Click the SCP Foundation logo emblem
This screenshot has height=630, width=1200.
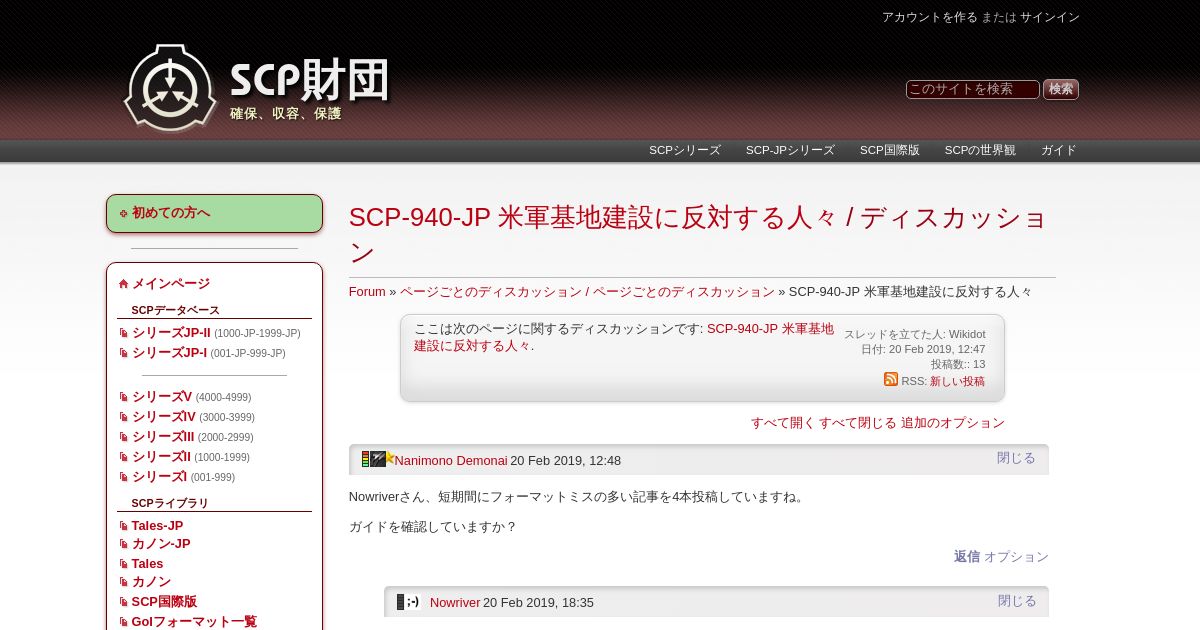[x=170, y=88]
